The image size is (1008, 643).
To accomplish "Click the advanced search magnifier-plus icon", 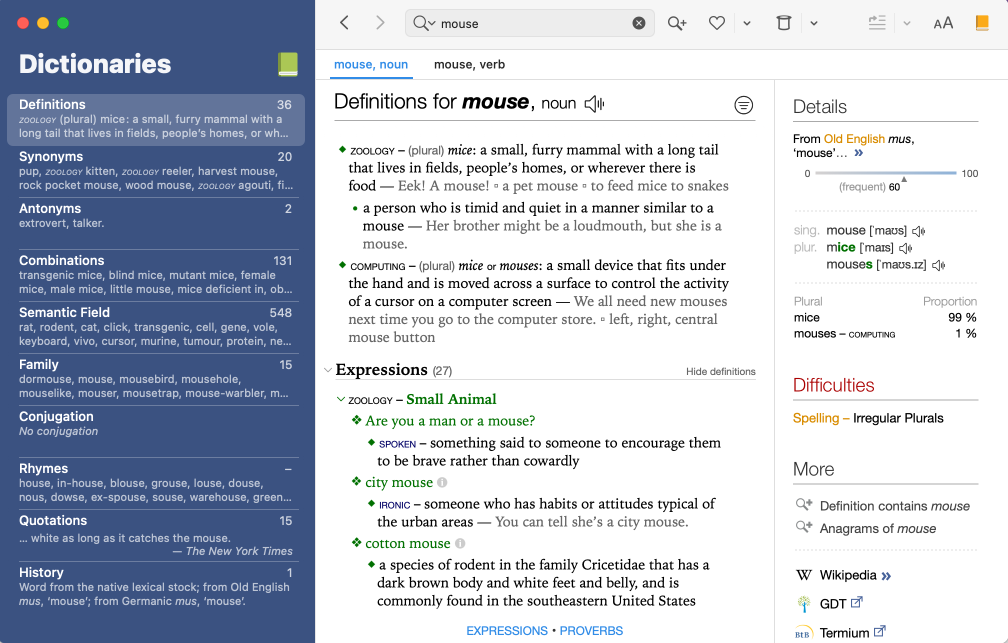I will point(677,23).
